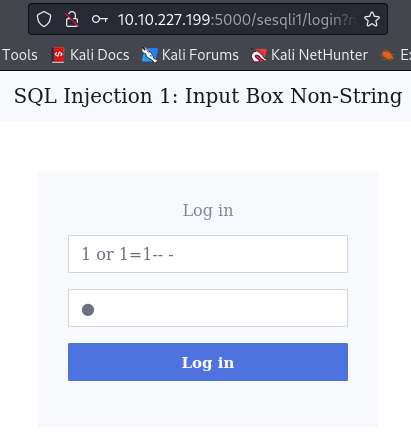
Task: Click the Kali Forums bookmark icon
Action: point(149,55)
